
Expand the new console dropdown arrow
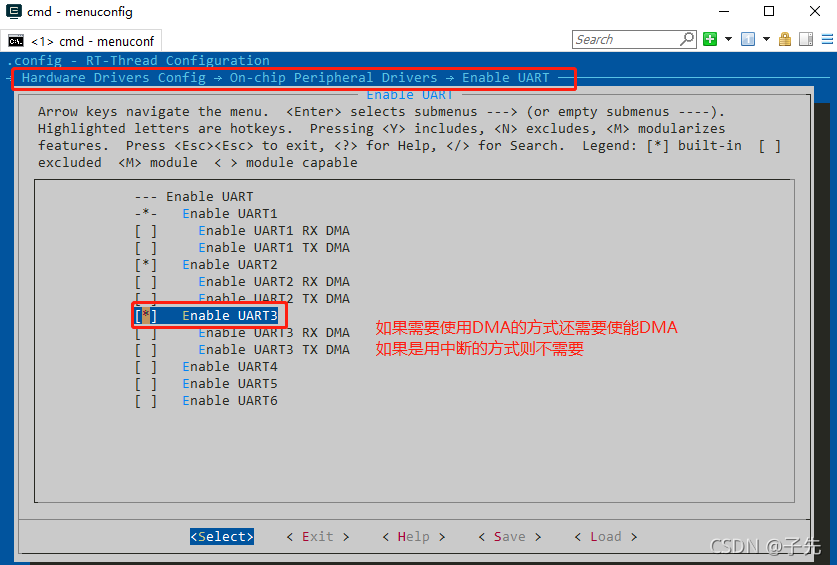[728, 39]
